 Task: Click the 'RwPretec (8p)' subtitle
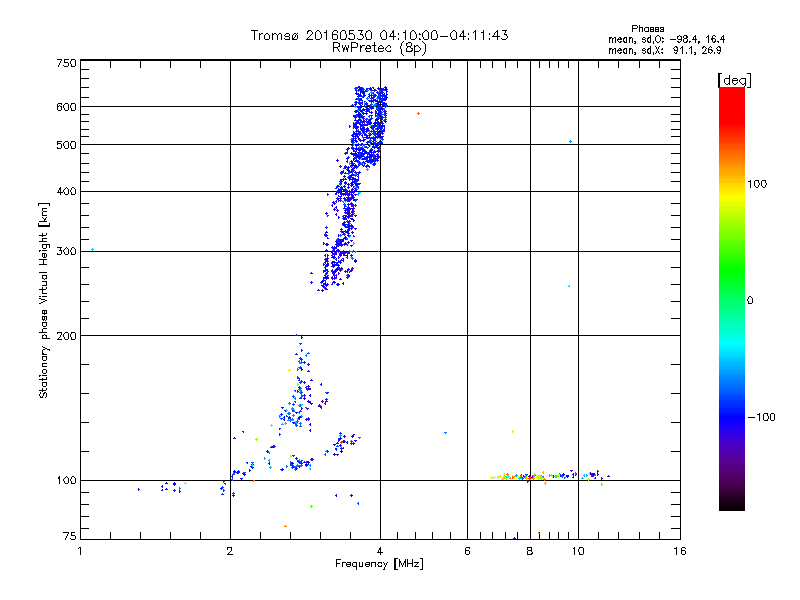click(x=379, y=48)
